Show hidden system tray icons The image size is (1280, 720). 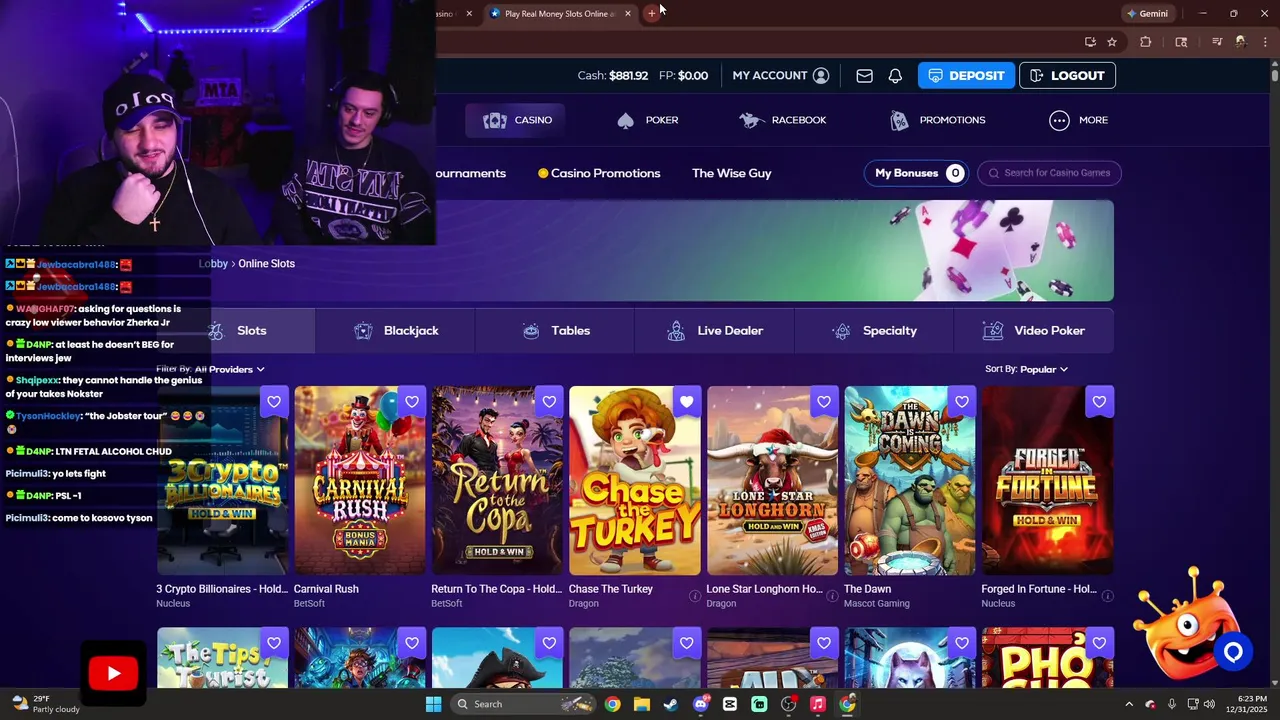pyautogui.click(x=1129, y=704)
